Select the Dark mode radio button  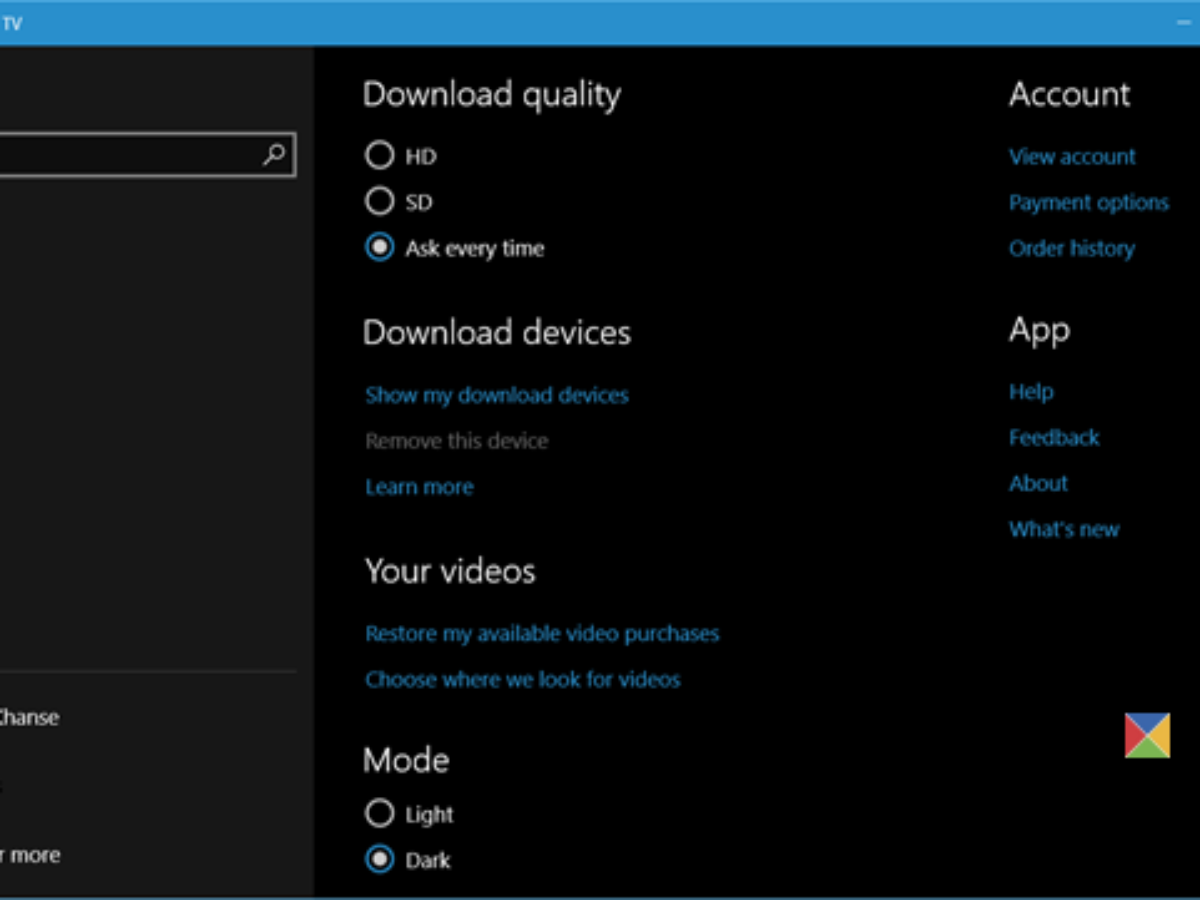[380, 860]
